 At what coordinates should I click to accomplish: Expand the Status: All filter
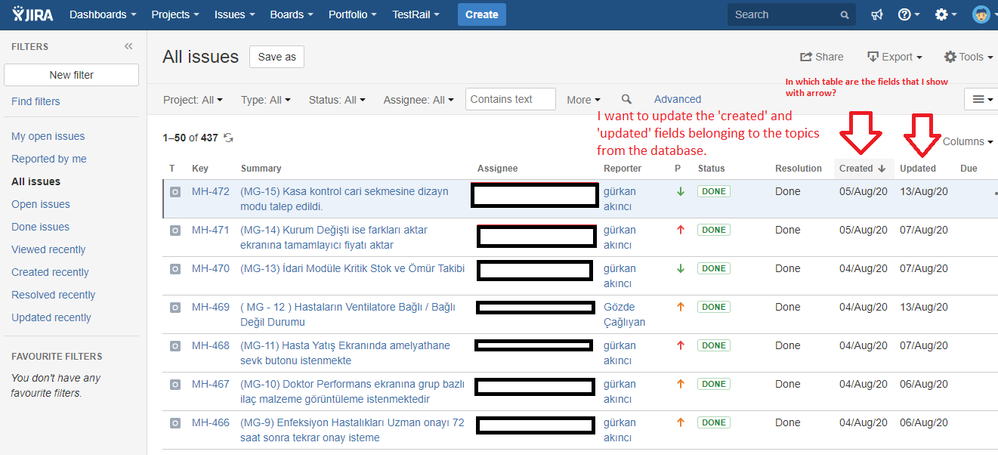coord(337,100)
